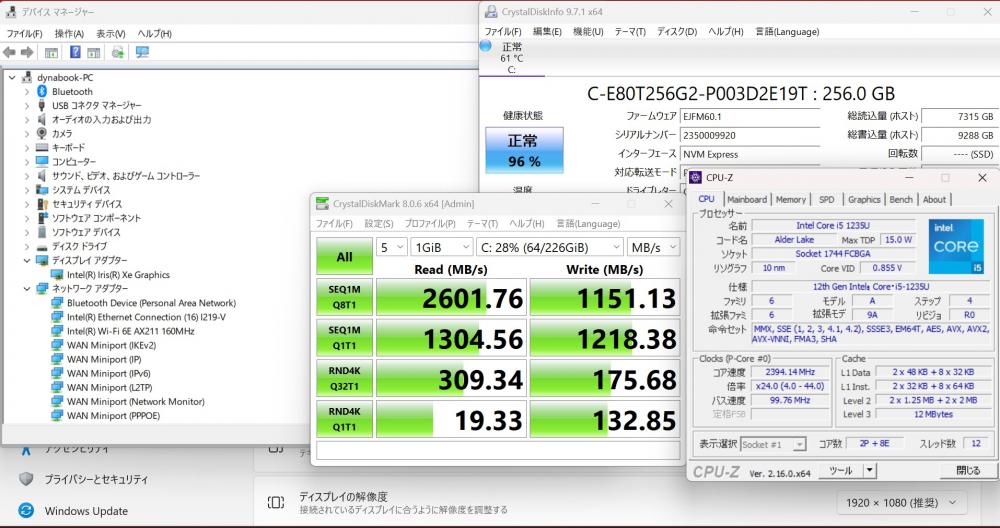Screen dimensions: 1000x528
Task: Open ディスク(D) menu in CrystalDiskInfo
Action: [677, 31]
